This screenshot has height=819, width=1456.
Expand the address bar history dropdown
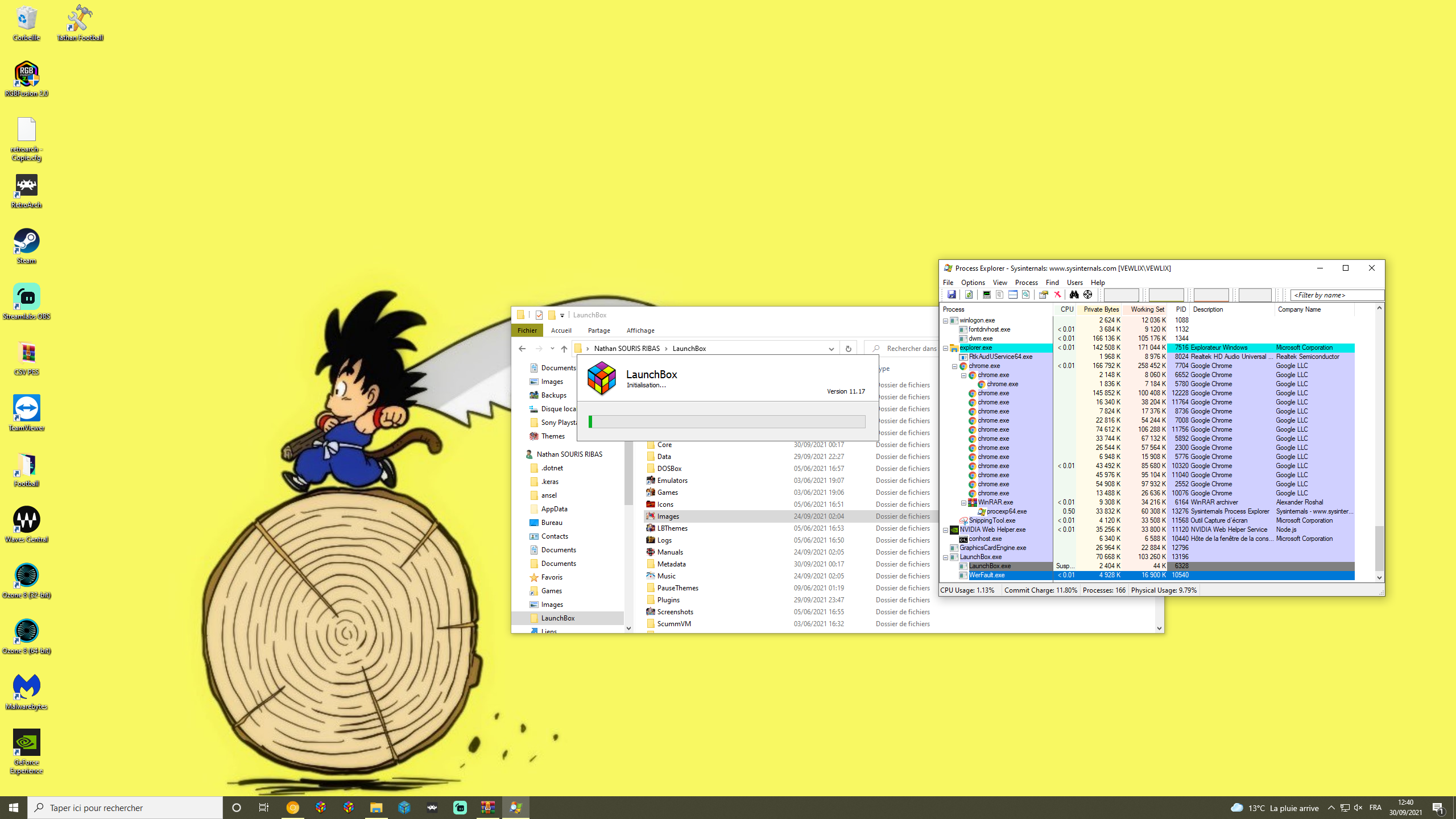coord(831,349)
